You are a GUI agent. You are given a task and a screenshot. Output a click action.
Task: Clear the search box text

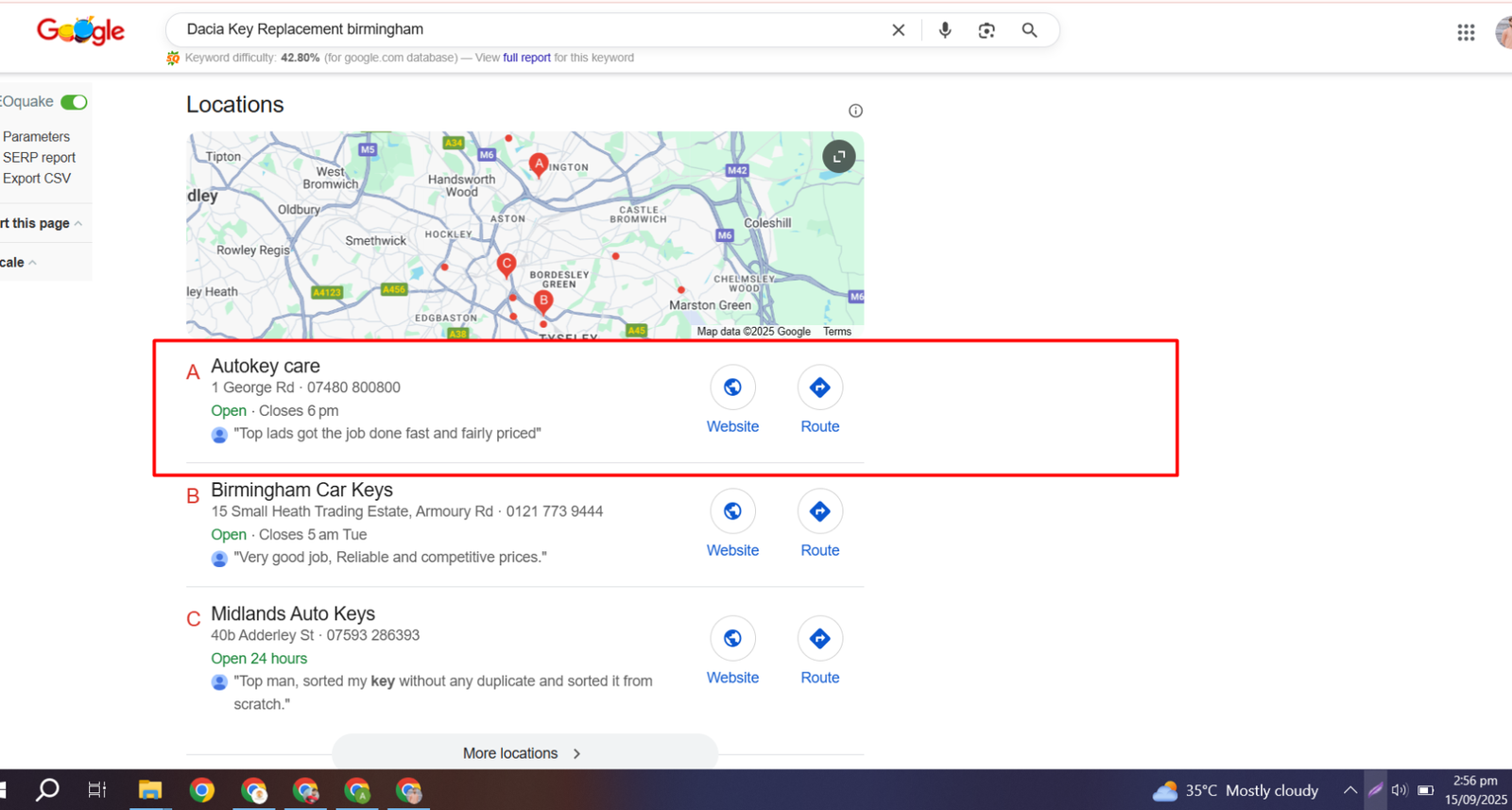(898, 30)
